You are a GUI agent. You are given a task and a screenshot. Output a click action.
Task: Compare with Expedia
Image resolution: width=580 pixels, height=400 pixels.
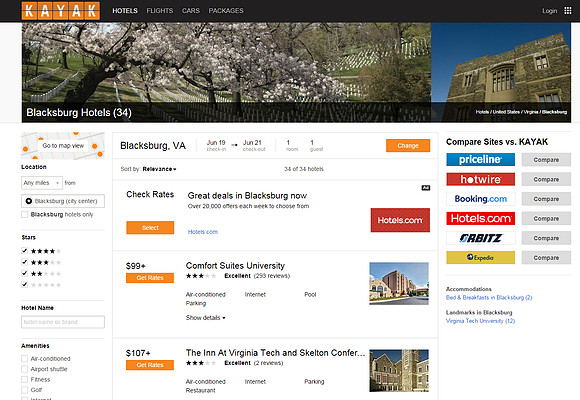[x=546, y=258]
